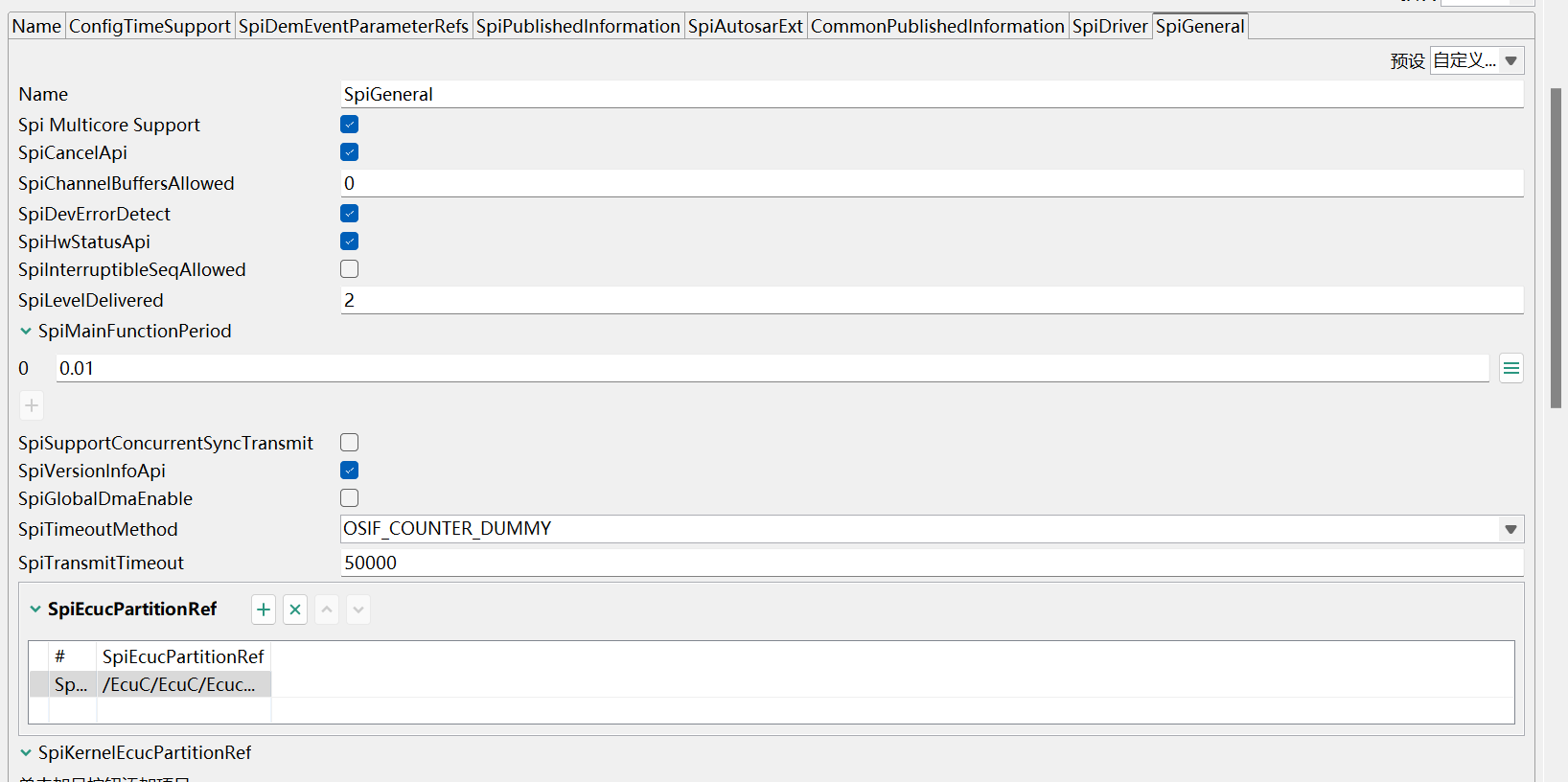Viewport: 1568px width, 782px height.
Task: Disable the SpiVersionInfoApi checkbox
Action: click(350, 471)
